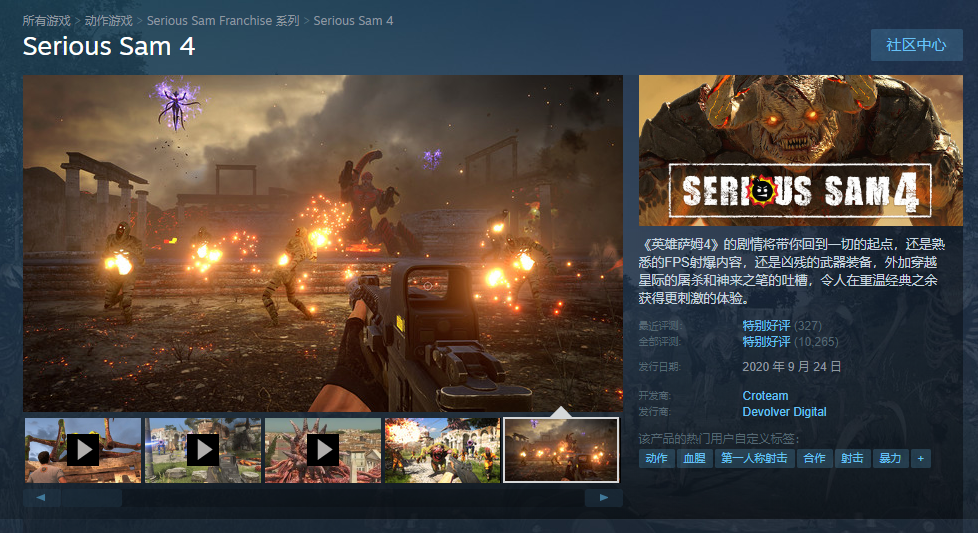This screenshot has width=978, height=533.
Task: Select the highlighted fifth screenshot thumbnail
Action: tap(561, 450)
